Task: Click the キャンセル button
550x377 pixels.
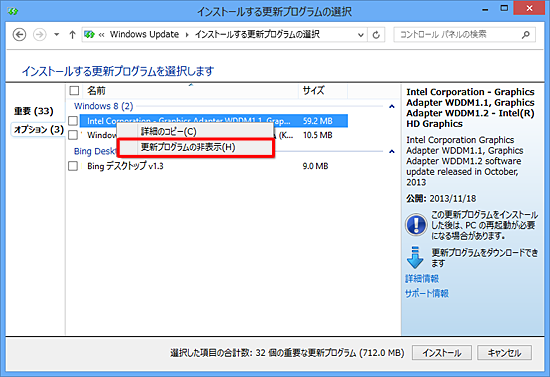Action: 504,353
